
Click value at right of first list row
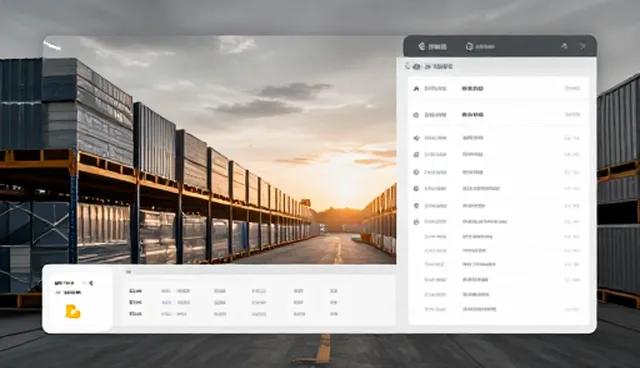tap(572, 88)
